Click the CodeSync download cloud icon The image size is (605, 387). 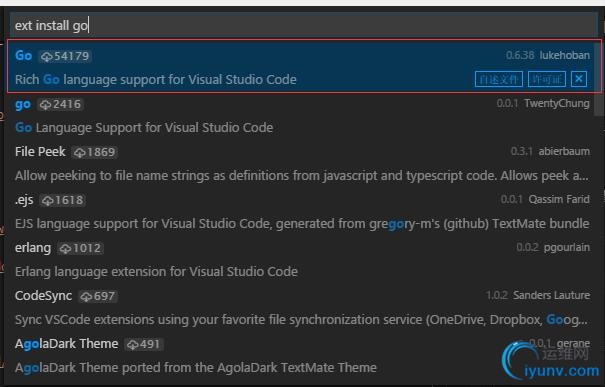pyautogui.click(x=86, y=296)
